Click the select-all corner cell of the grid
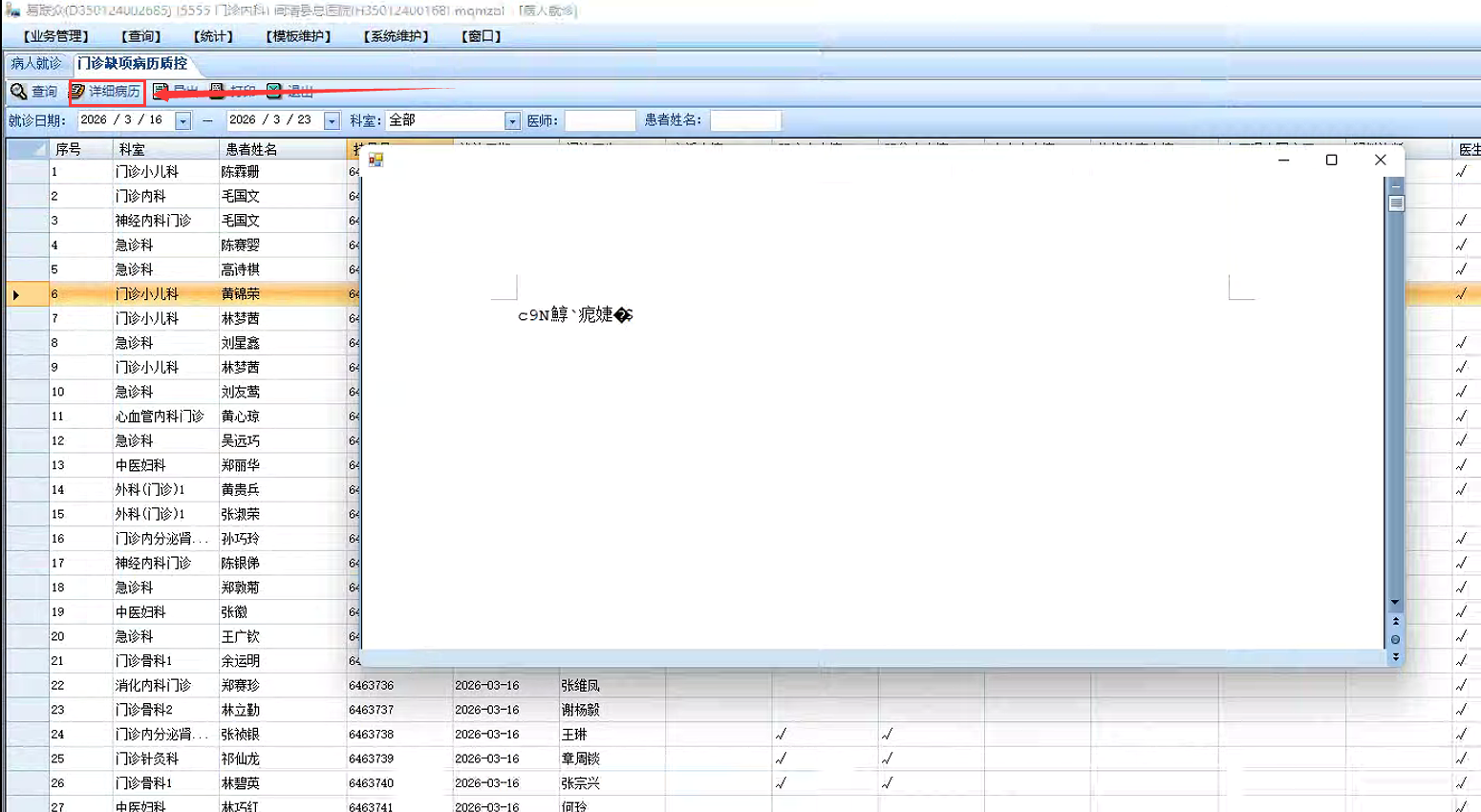This screenshot has height=812, width=1481. pyautogui.click(x=27, y=150)
